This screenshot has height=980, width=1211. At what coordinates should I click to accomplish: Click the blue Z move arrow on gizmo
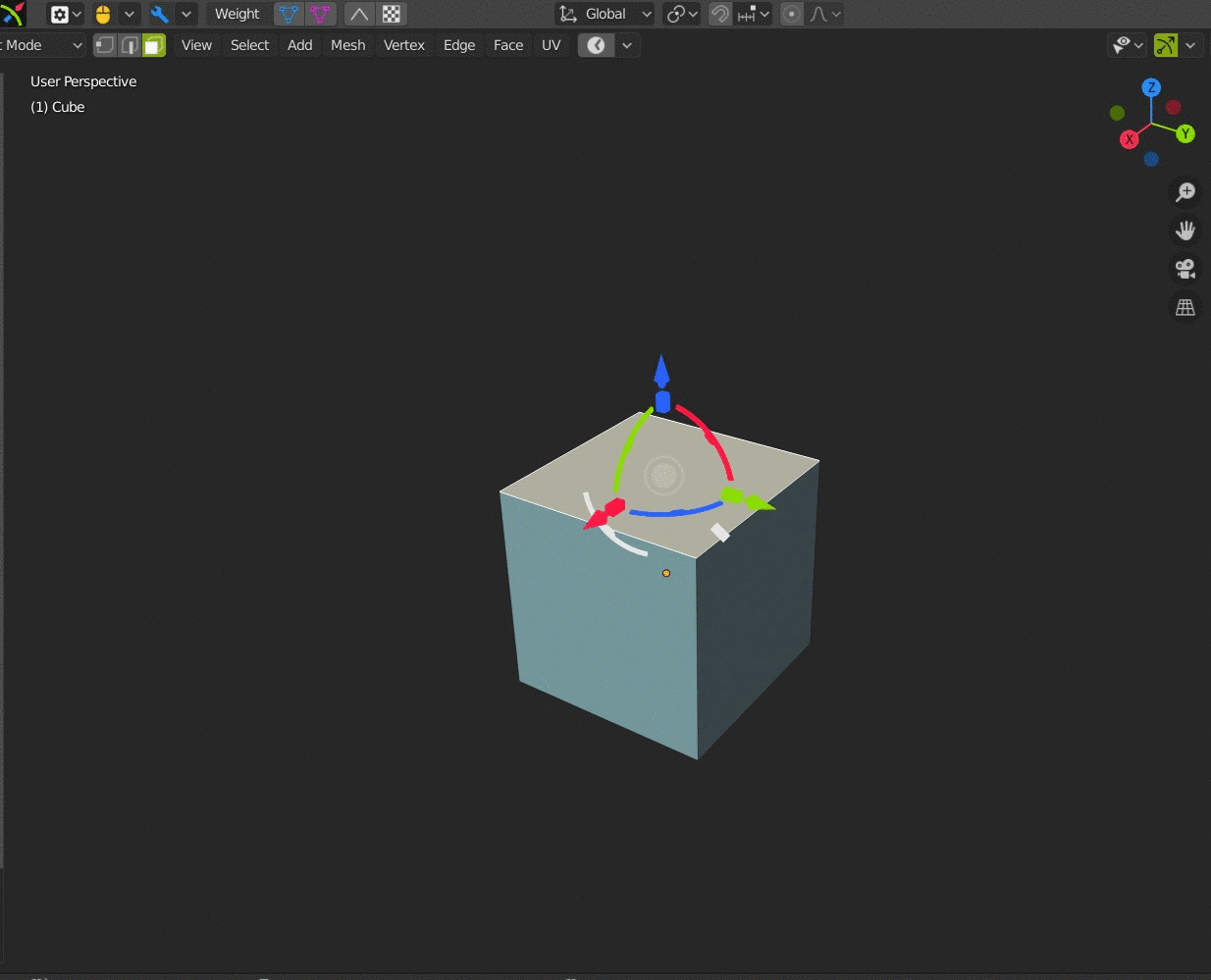point(661,371)
